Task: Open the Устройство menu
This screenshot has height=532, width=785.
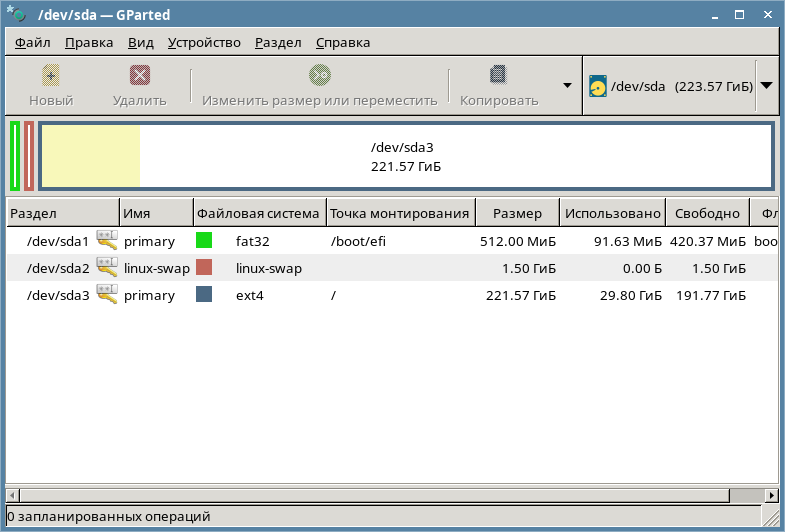Action: (204, 43)
